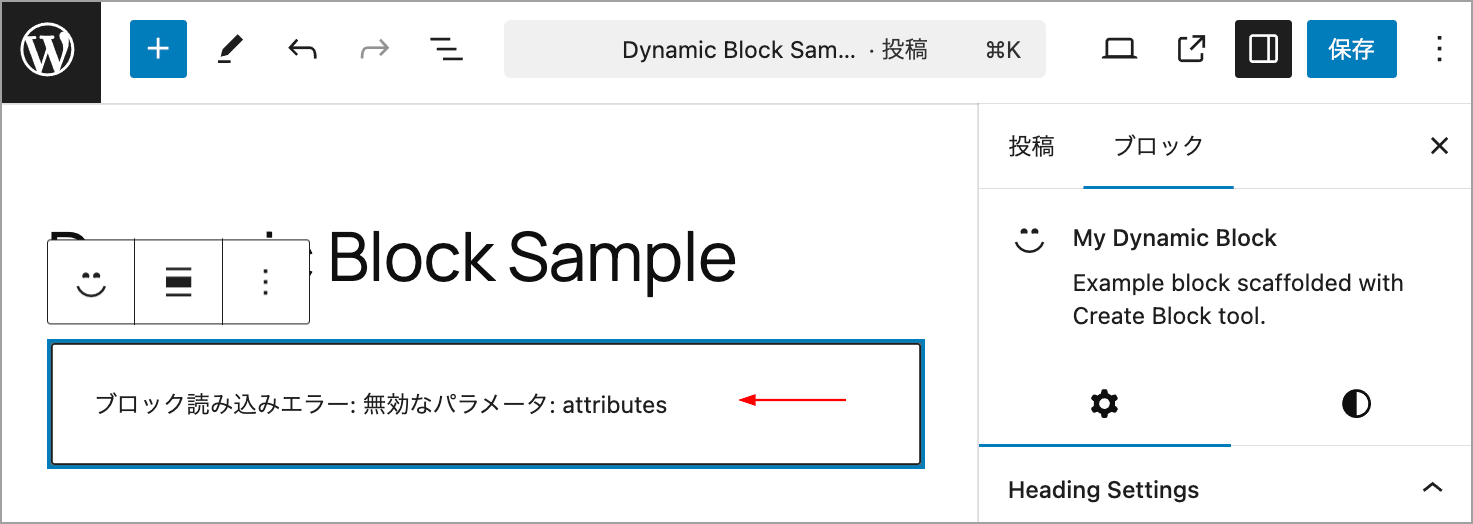The image size is (1473, 524).
Task: Close the settings sidebar
Action: click(x=1439, y=146)
